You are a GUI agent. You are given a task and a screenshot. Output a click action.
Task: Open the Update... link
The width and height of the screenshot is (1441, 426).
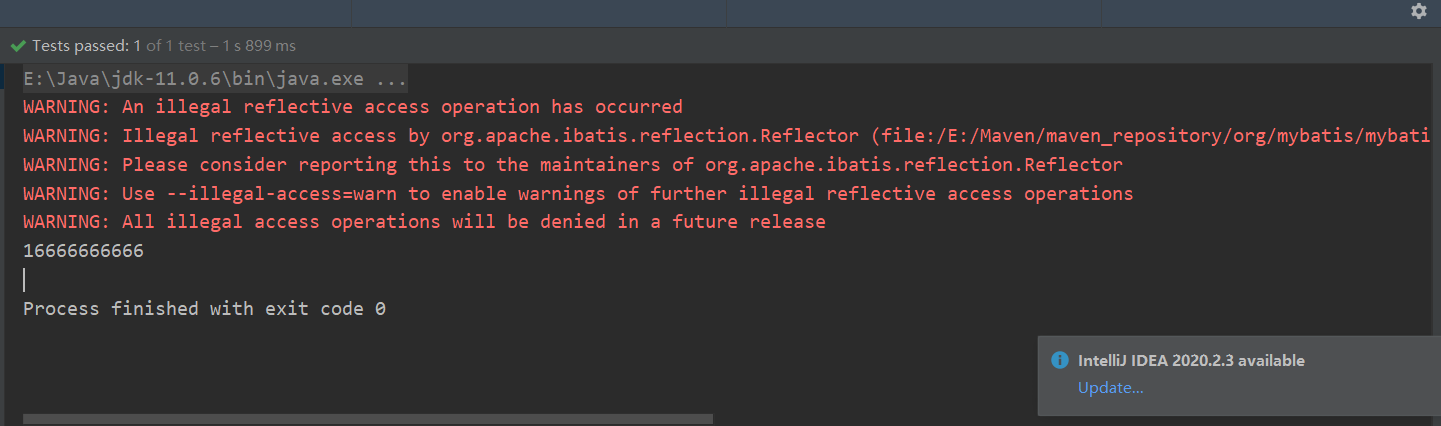tap(1111, 388)
